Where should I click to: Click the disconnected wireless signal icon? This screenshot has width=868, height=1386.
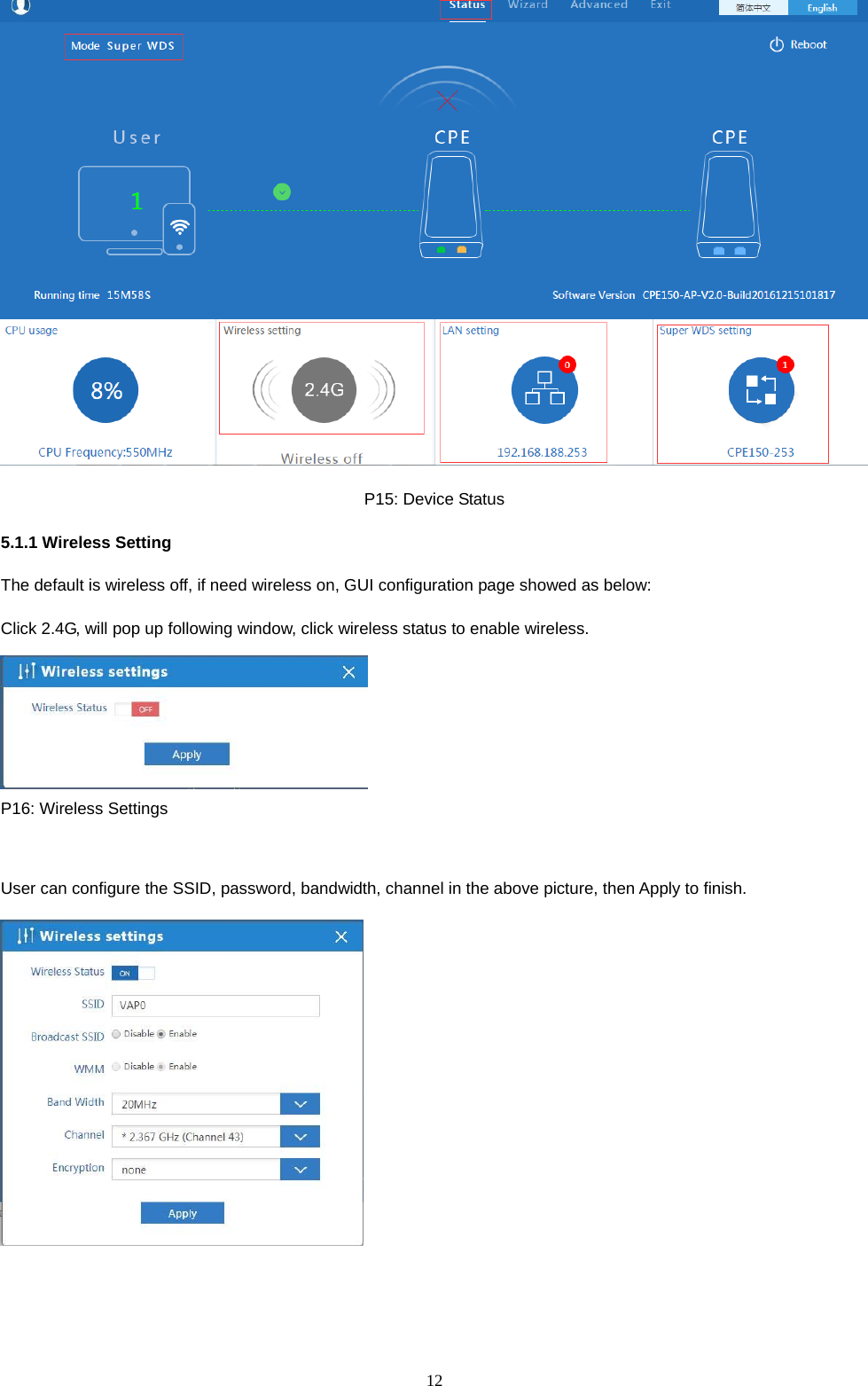(447, 90)
